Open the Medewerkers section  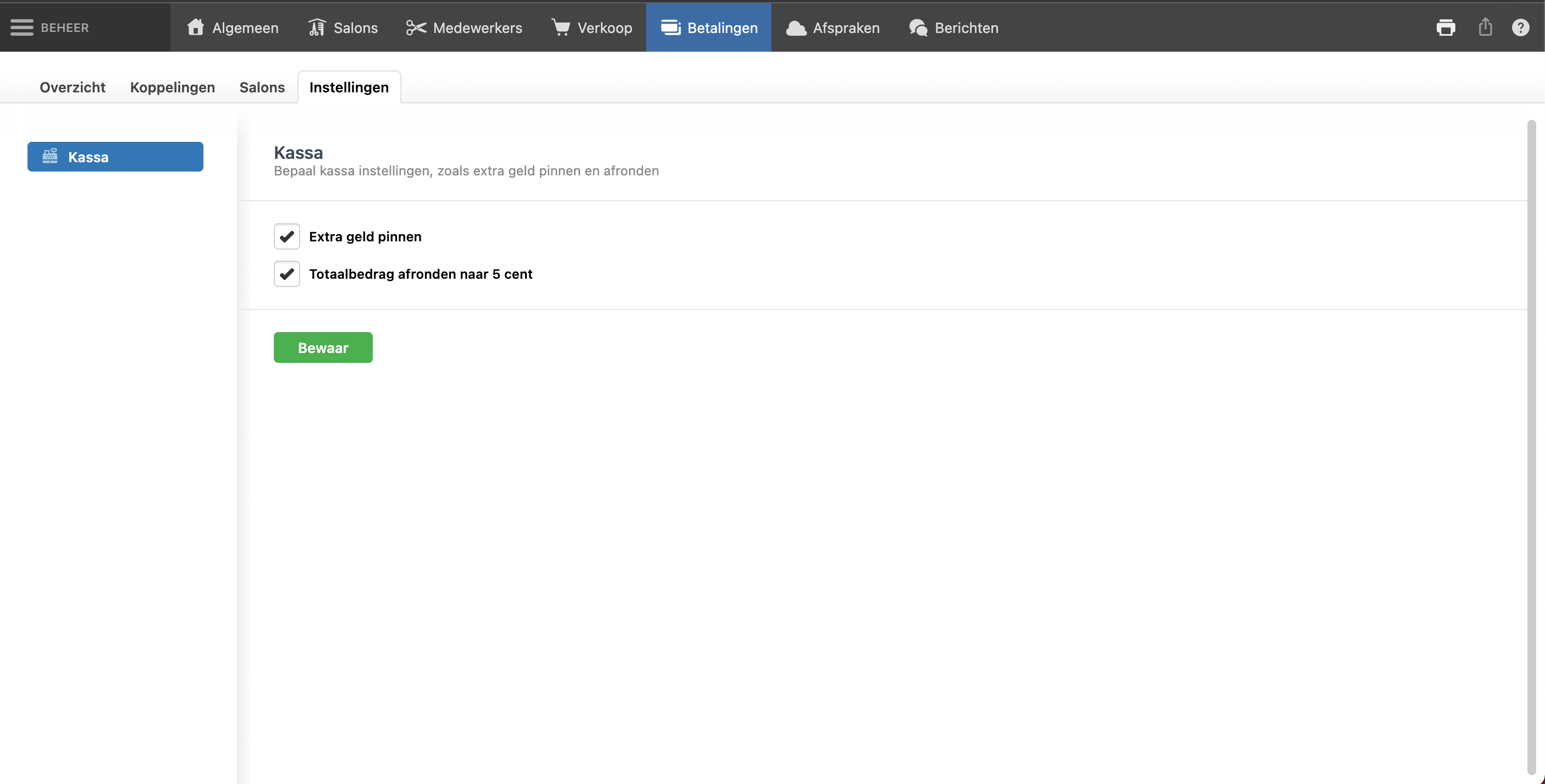pos(464,27)
